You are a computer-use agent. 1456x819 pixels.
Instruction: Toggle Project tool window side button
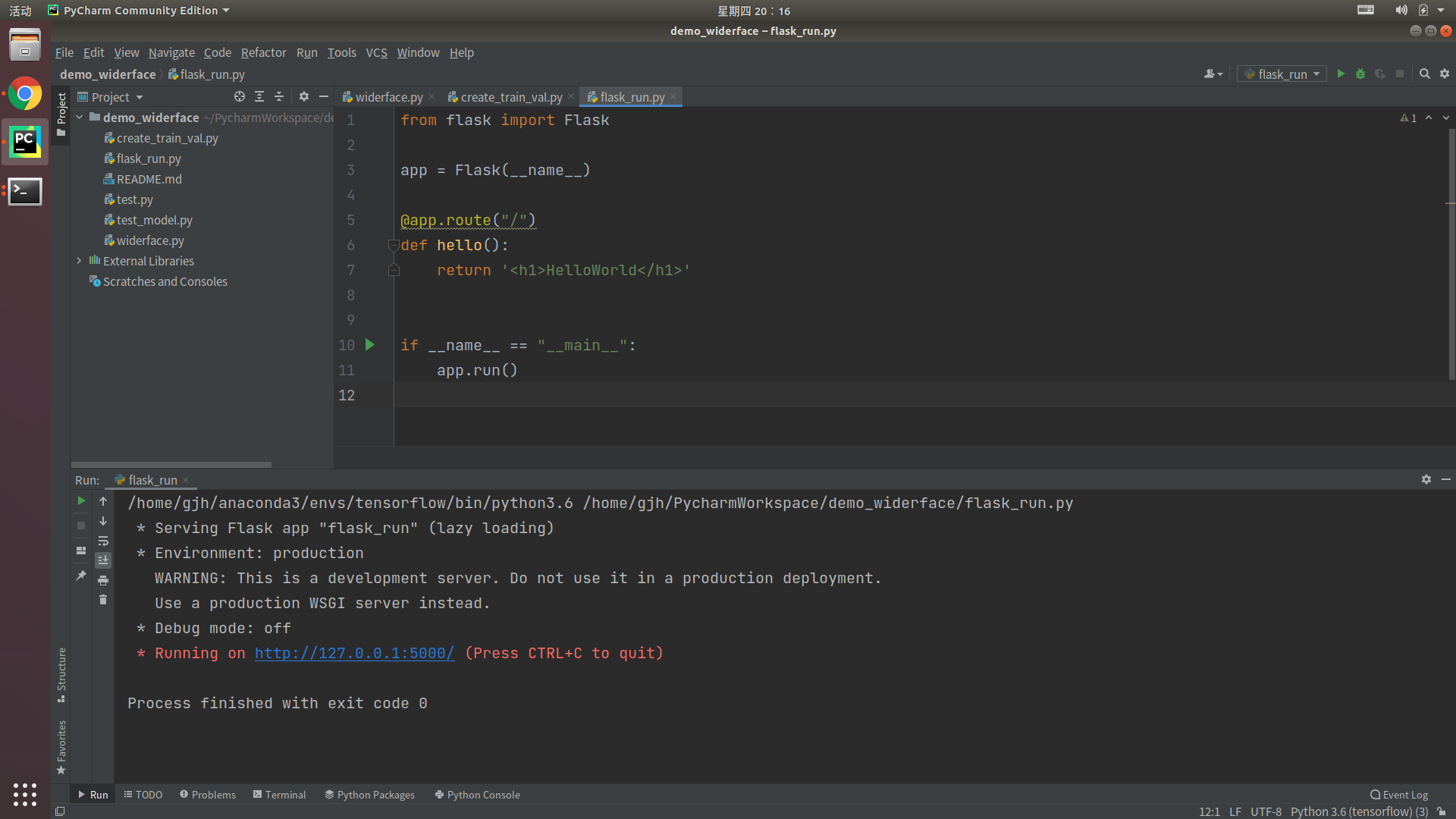click(61, 115)
